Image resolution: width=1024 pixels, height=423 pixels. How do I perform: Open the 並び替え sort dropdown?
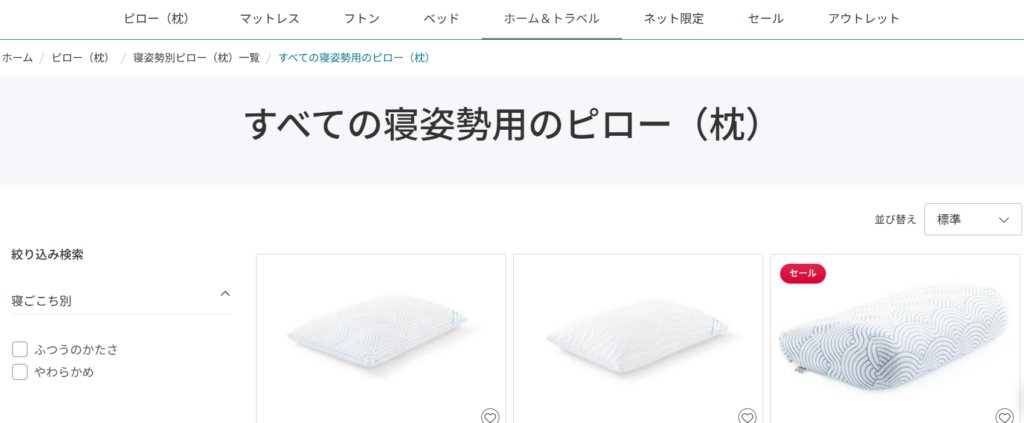click(x=973, y=219)
